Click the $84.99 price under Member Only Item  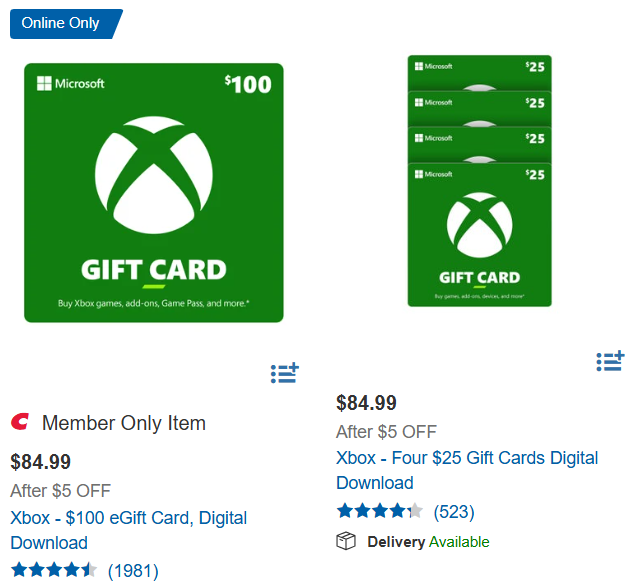(41, 462)
